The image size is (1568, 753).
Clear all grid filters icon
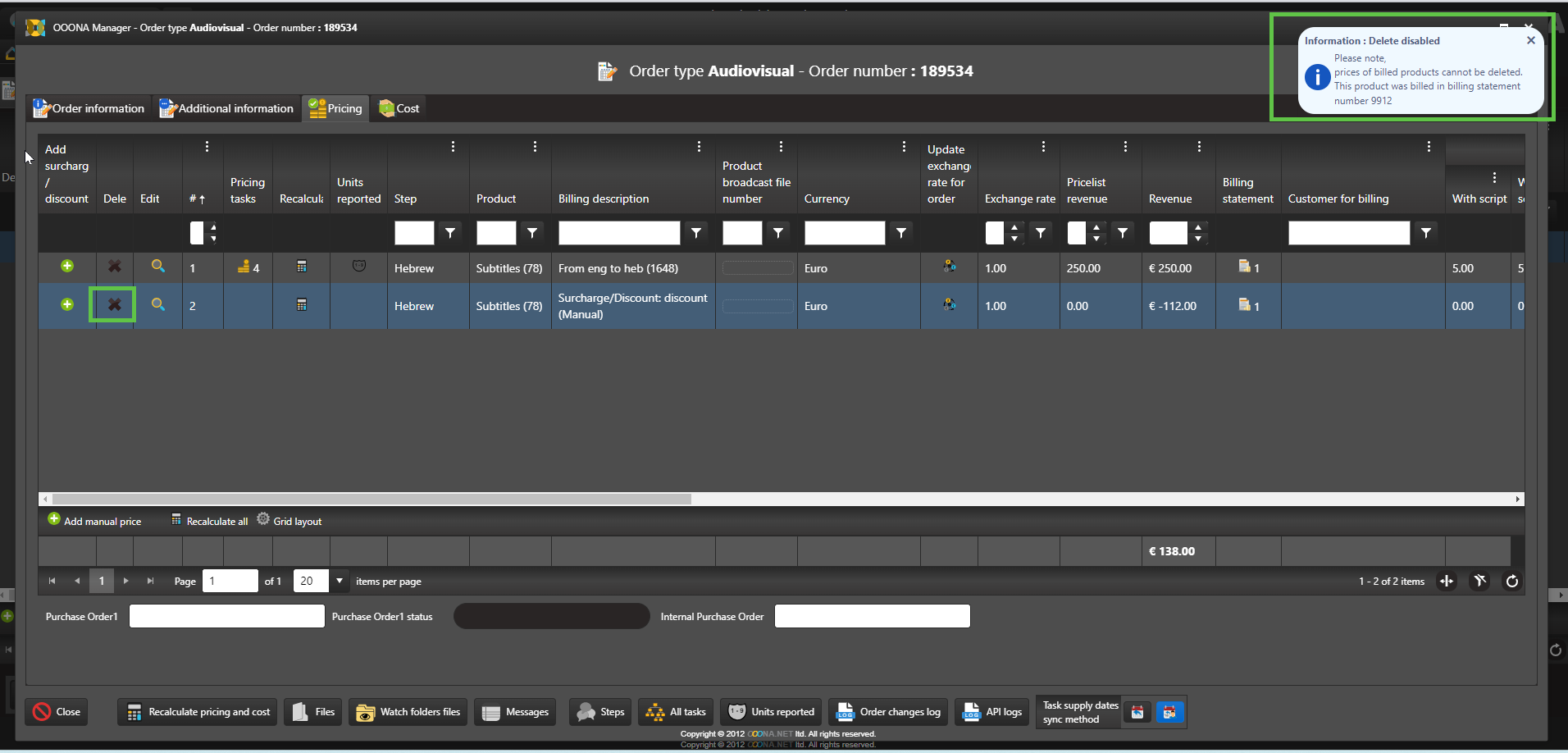1479,582
